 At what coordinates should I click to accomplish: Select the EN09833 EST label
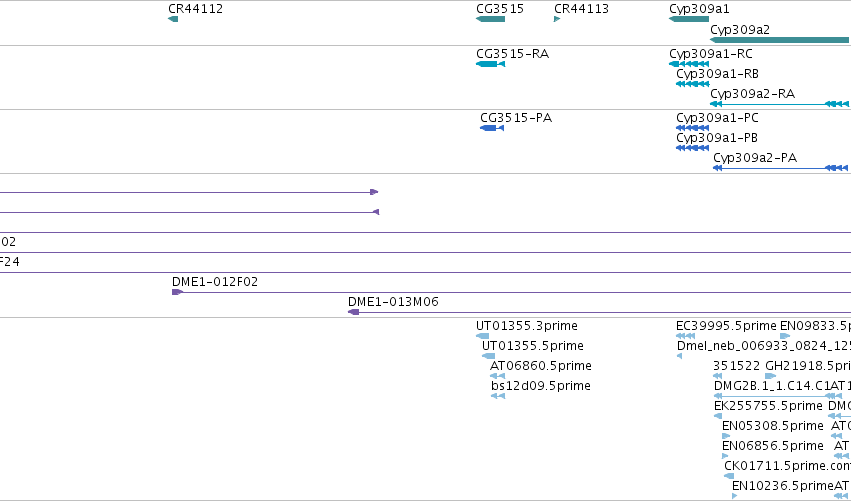(x=815, y=326)
